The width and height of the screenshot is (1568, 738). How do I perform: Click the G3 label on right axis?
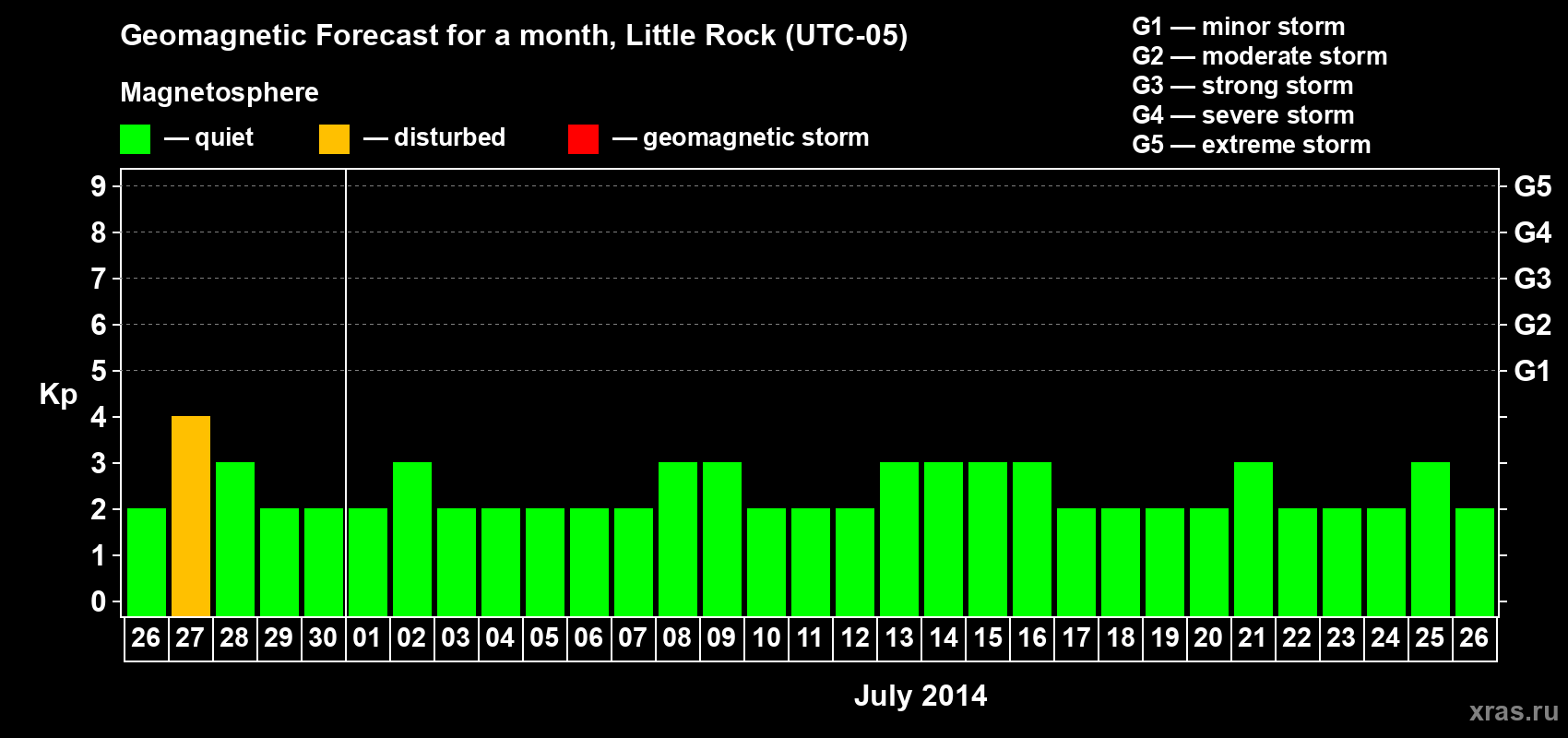pyautogui.click(x=1532, y=279)
